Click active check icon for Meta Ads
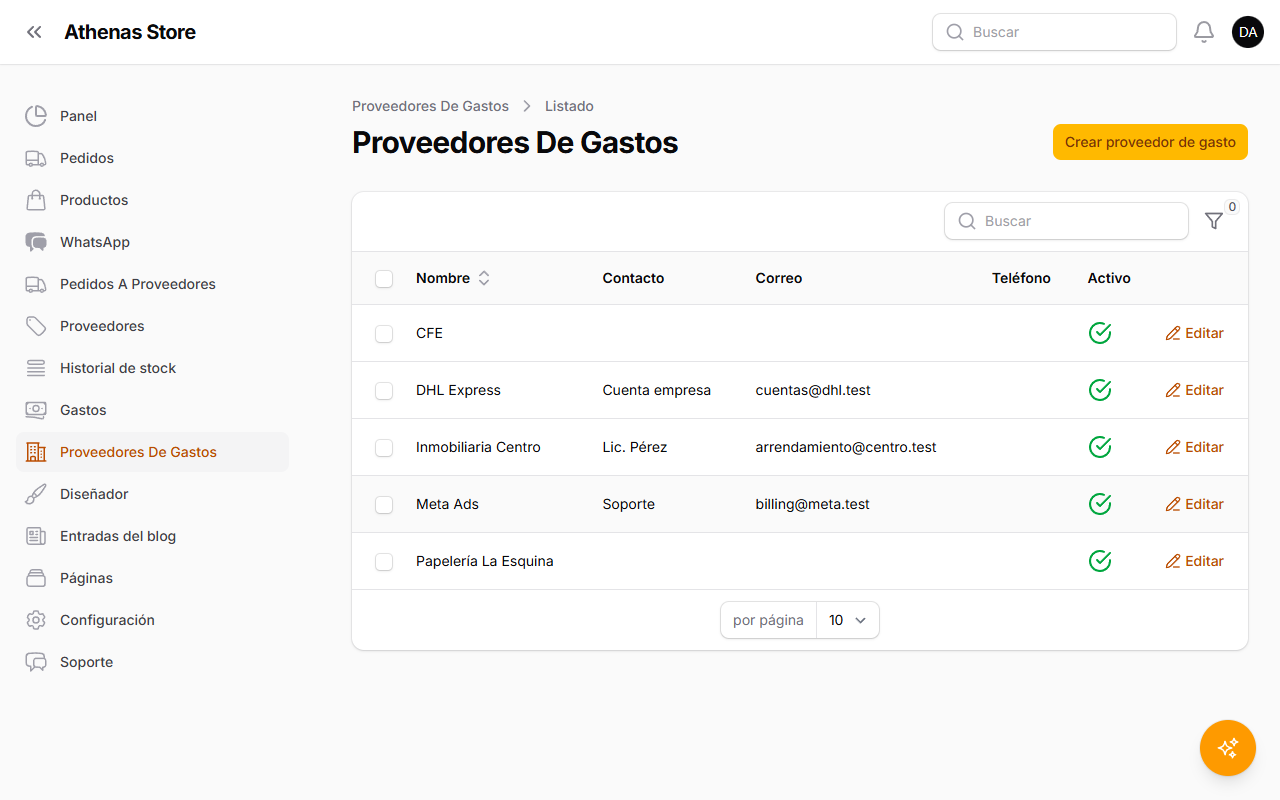Viewport: 1280px width, 800px height. [1100, 504]
